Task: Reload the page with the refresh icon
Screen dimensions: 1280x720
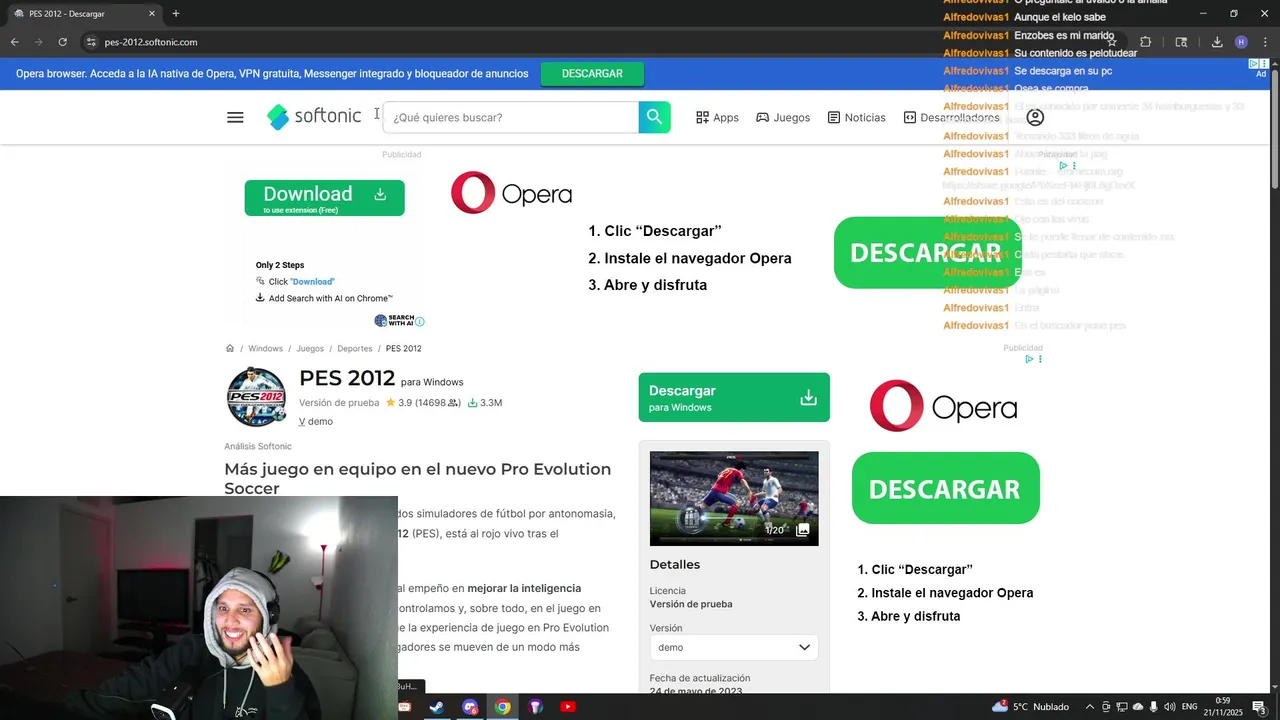Action: (x=62, y=42)
